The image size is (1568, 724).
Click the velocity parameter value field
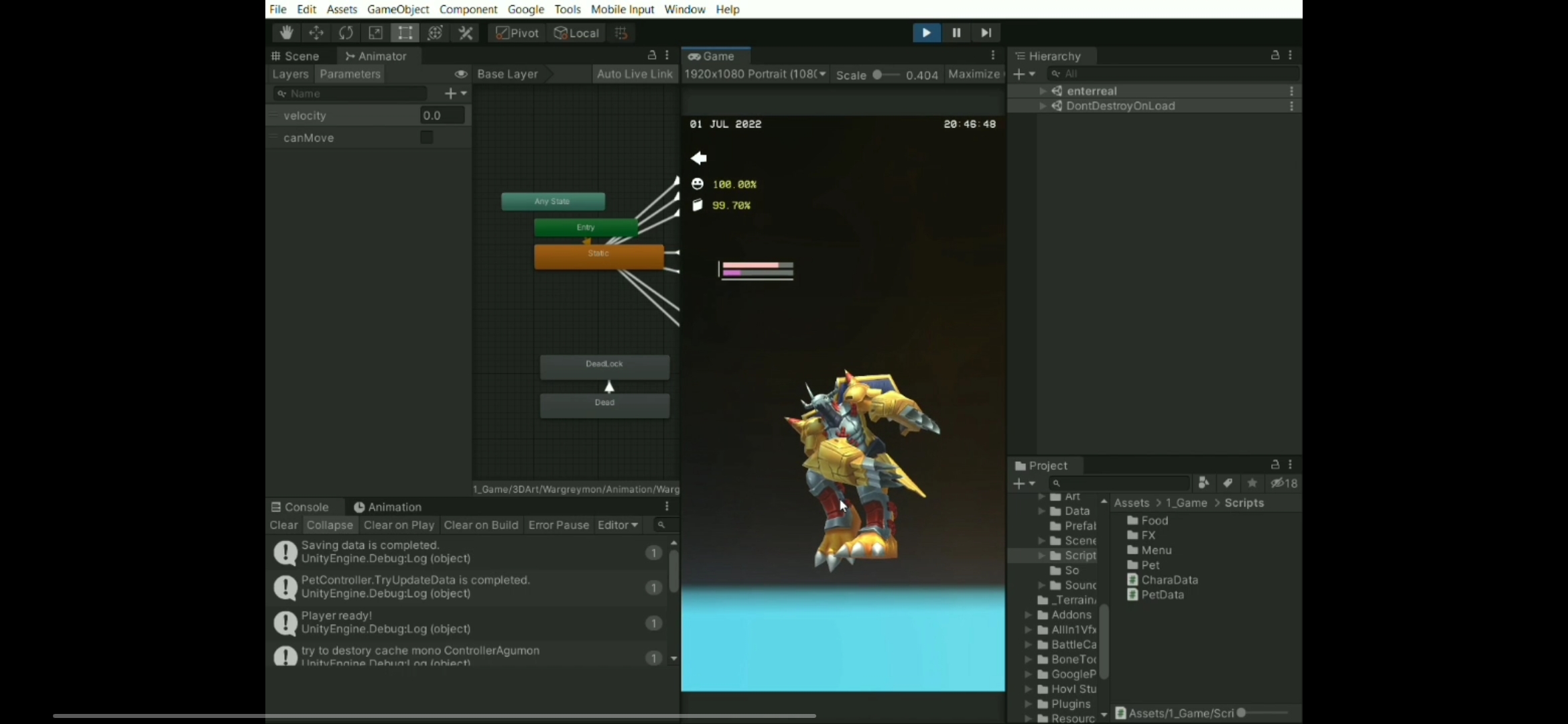tap(442, 115)
